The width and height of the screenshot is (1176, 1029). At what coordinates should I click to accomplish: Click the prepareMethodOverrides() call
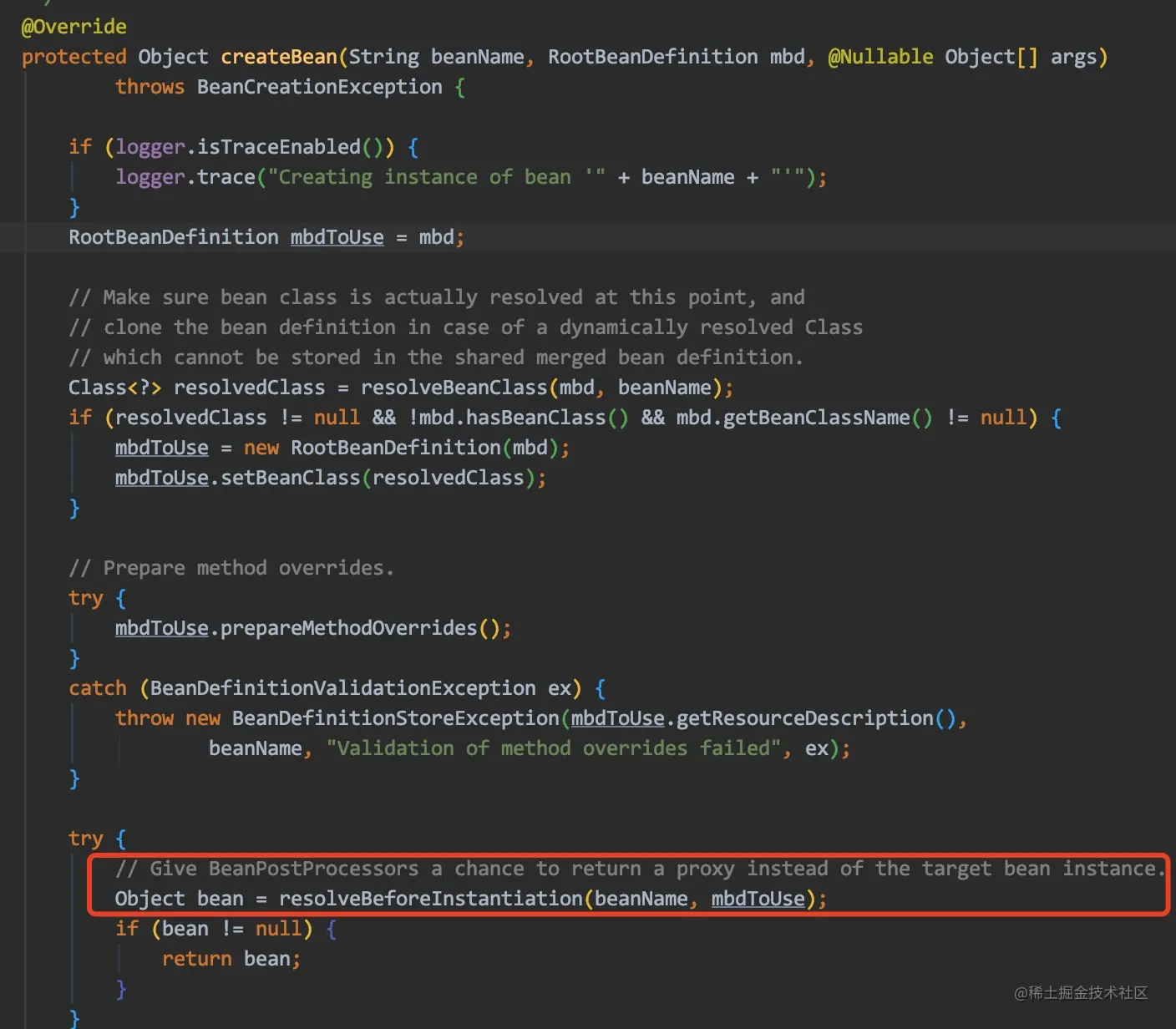click(360, 628)
